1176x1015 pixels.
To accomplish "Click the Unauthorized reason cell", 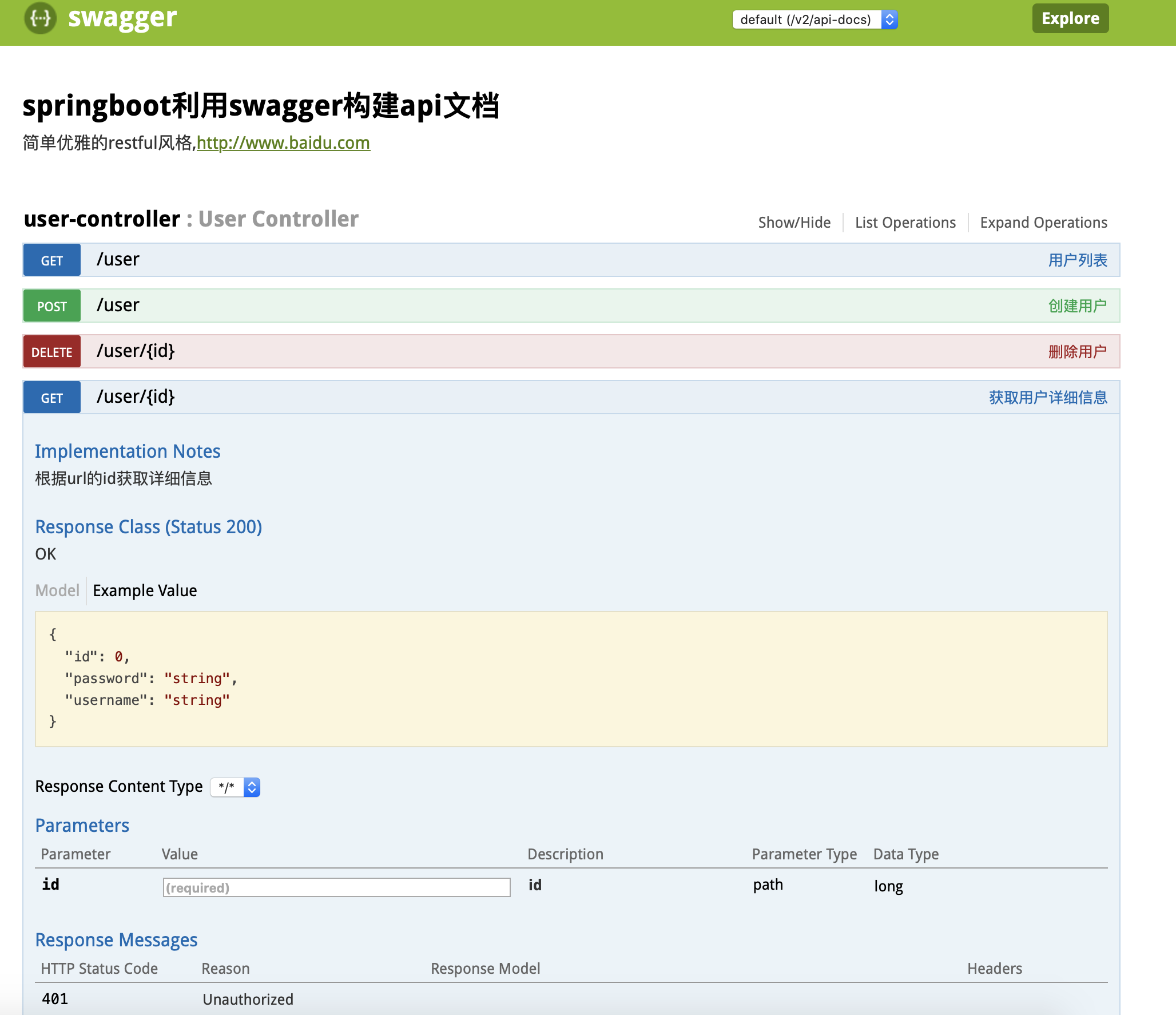I will [248, 1000].
